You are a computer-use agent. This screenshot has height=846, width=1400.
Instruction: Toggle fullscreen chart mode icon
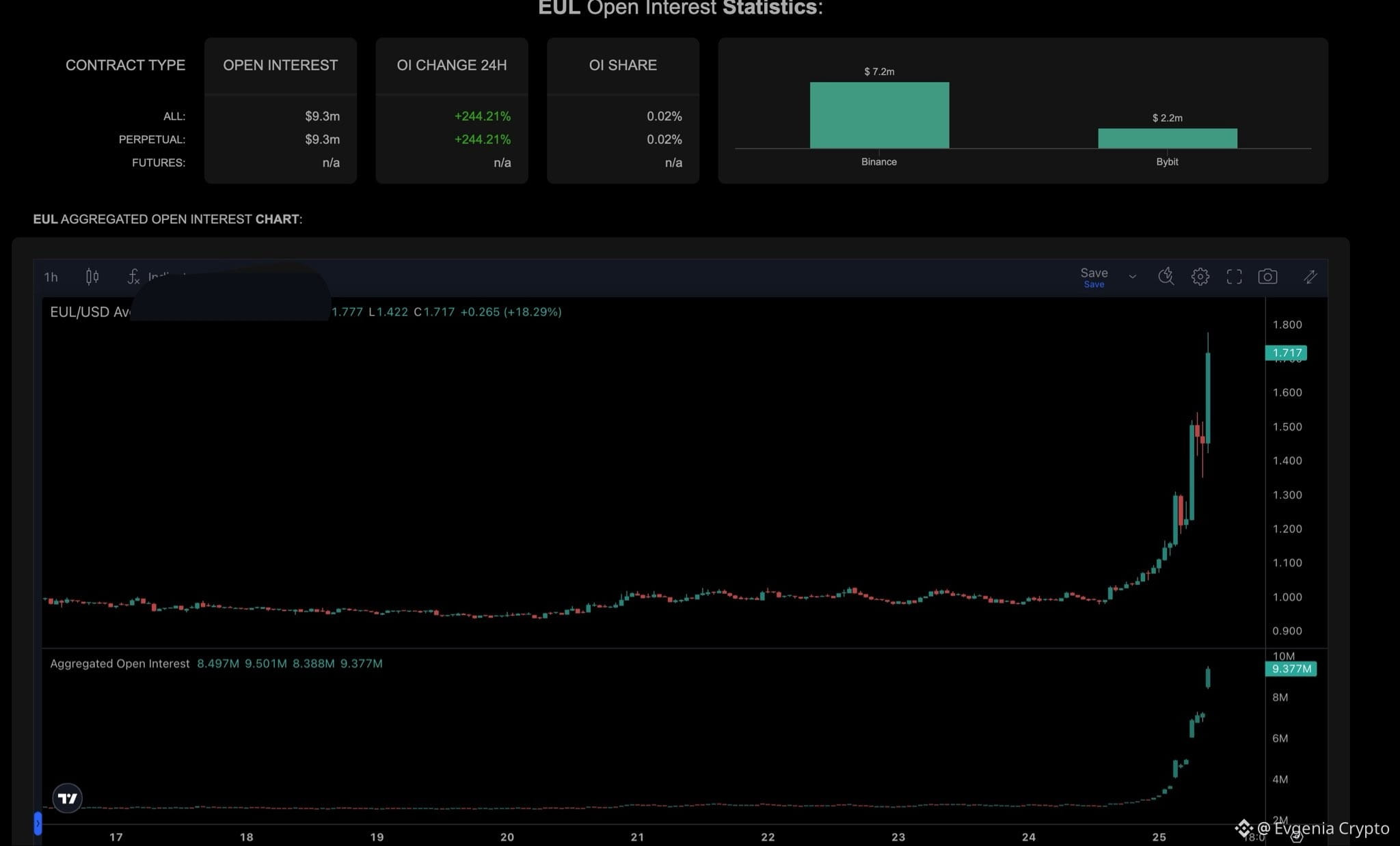pos(1234,277)
